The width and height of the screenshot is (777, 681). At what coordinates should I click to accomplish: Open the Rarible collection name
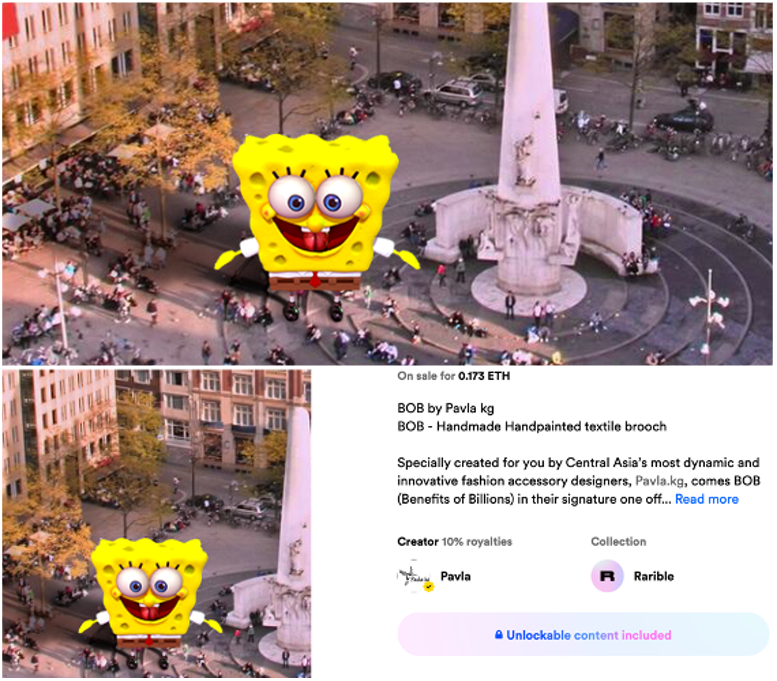point(653,576)
